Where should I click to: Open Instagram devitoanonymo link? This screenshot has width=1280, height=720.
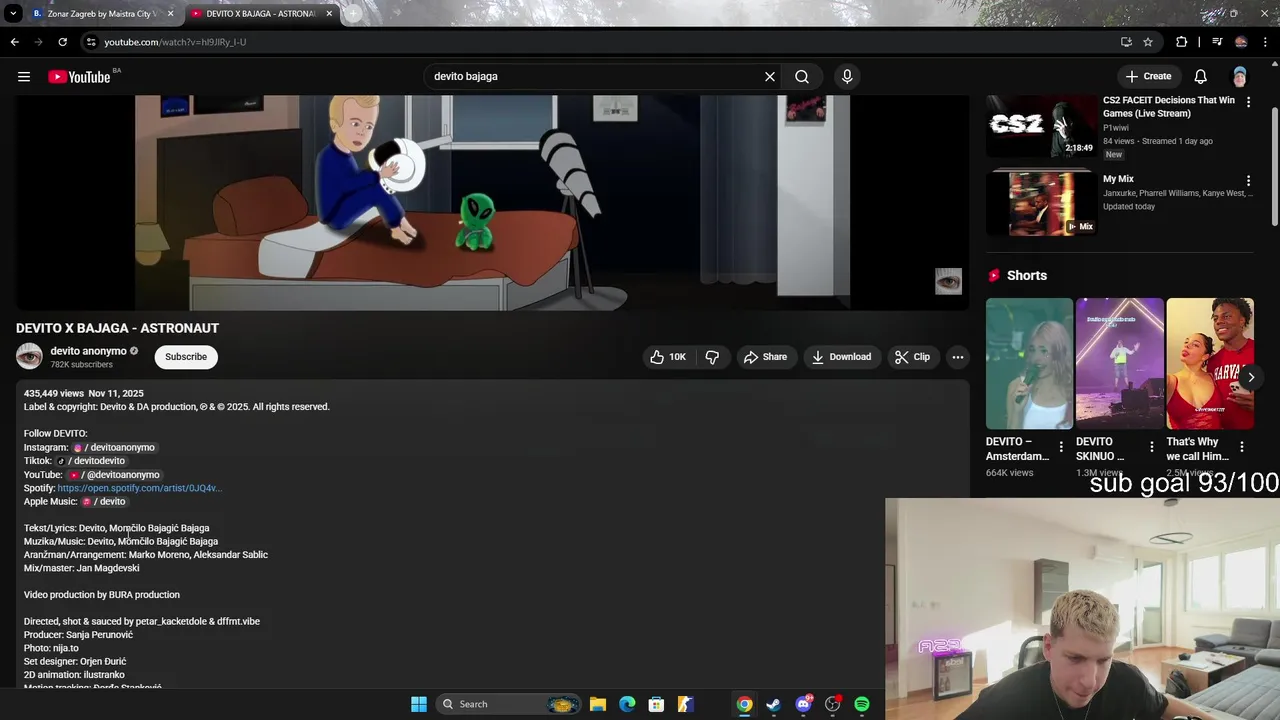pyautogui.click(x=114, y=447)
